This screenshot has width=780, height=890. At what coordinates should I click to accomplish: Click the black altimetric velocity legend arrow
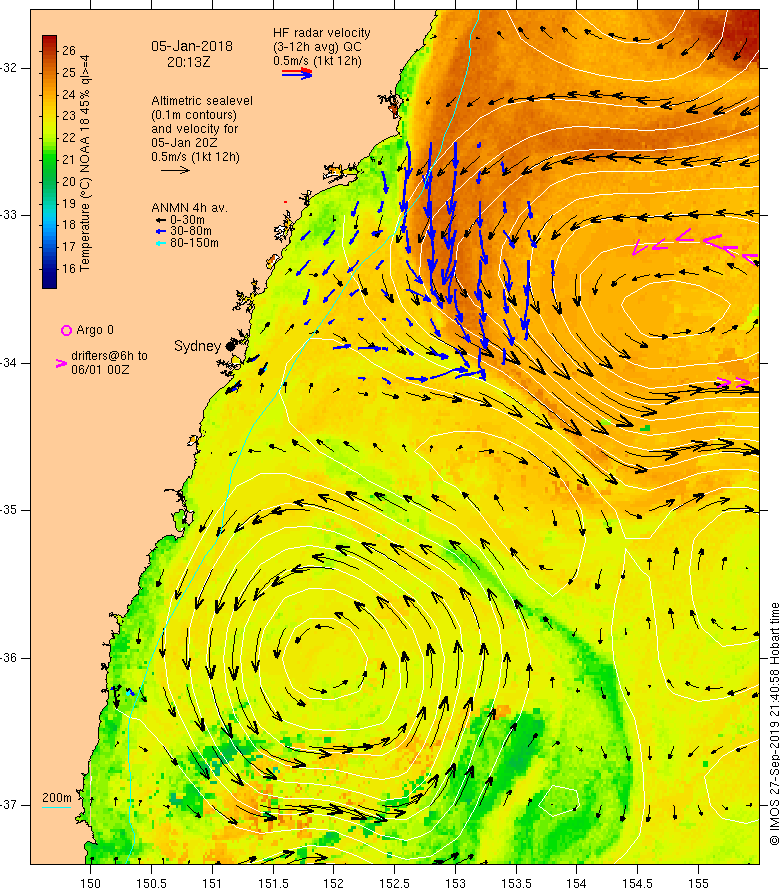175,170
